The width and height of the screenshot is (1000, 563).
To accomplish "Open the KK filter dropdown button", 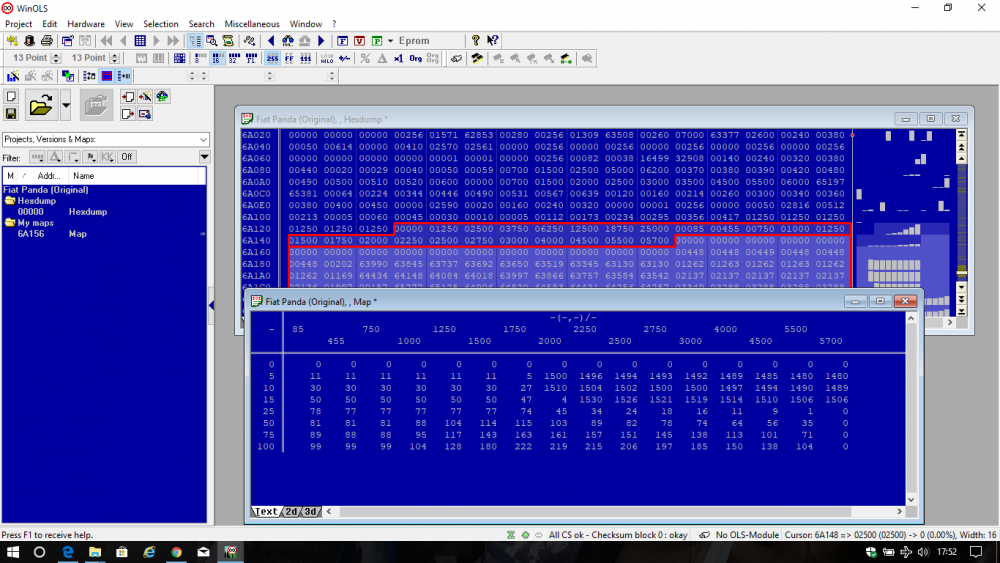I will 107,157.
